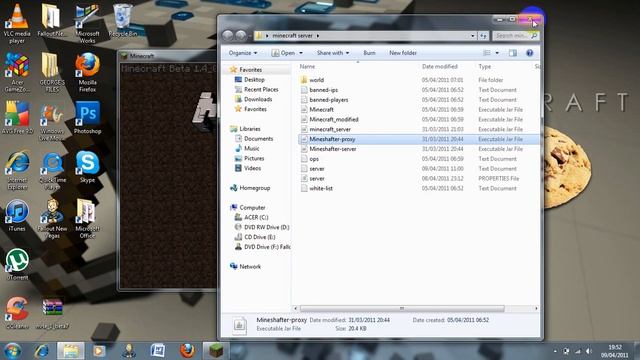Toggle the Explorer preview pane button
The height and width of the screenshot is (360, 640).
(x=513, y=53)
